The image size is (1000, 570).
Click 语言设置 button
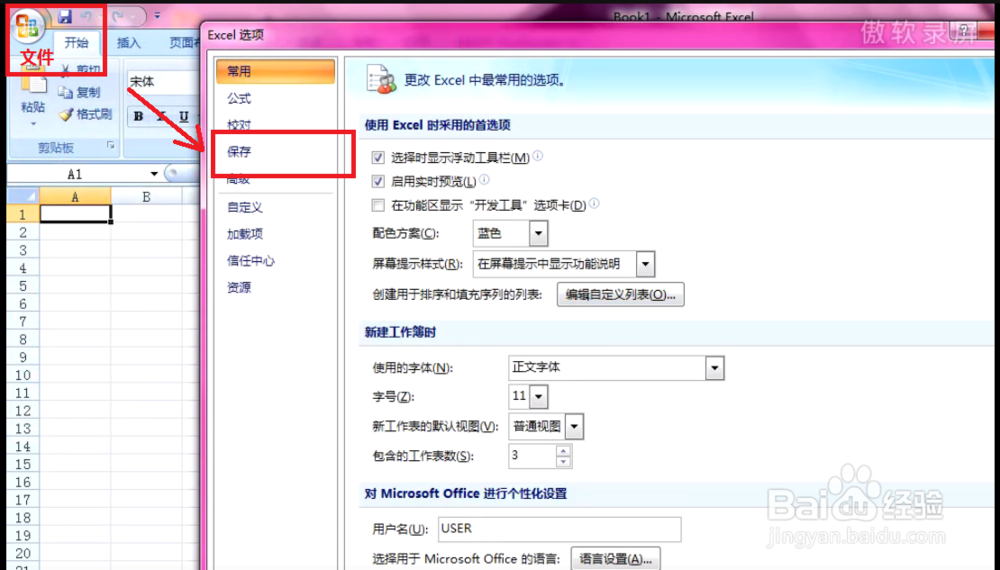[x=615, y=559]
